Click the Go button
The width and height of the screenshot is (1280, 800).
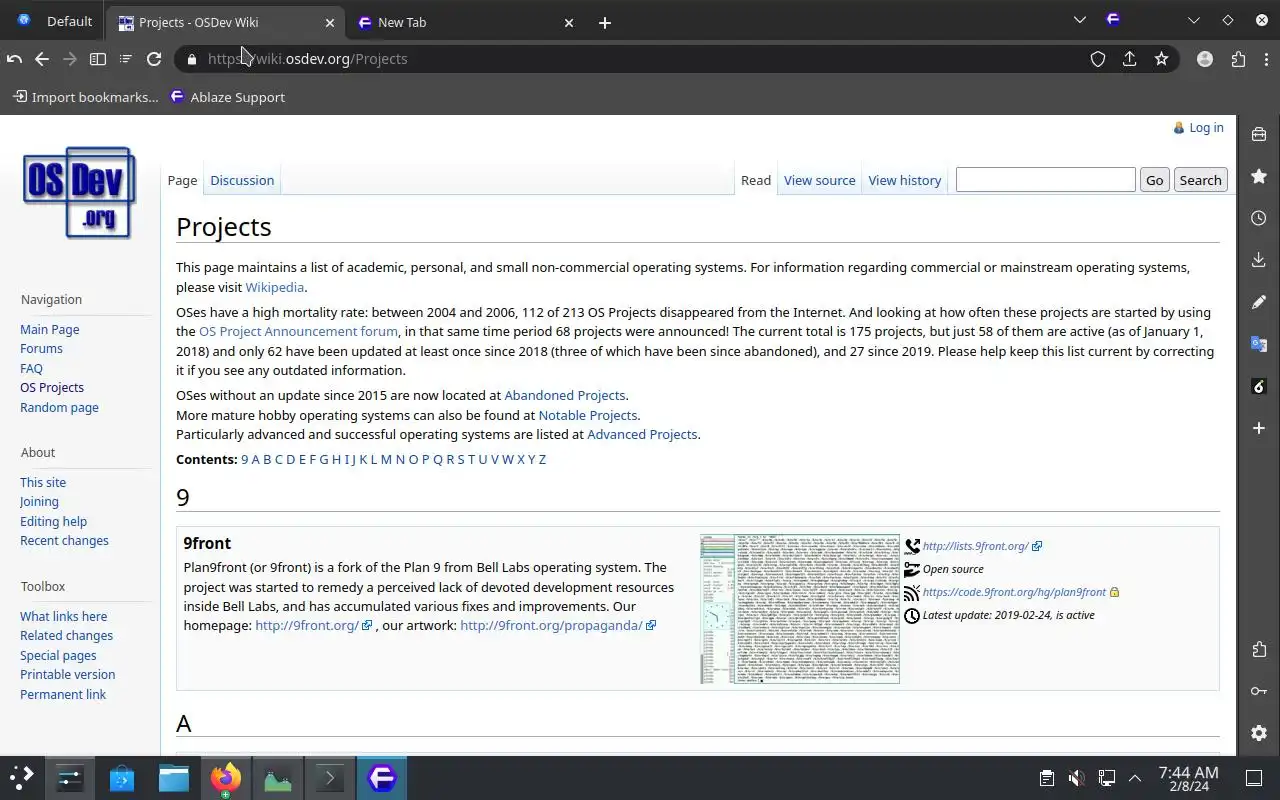click(1155, 180)
